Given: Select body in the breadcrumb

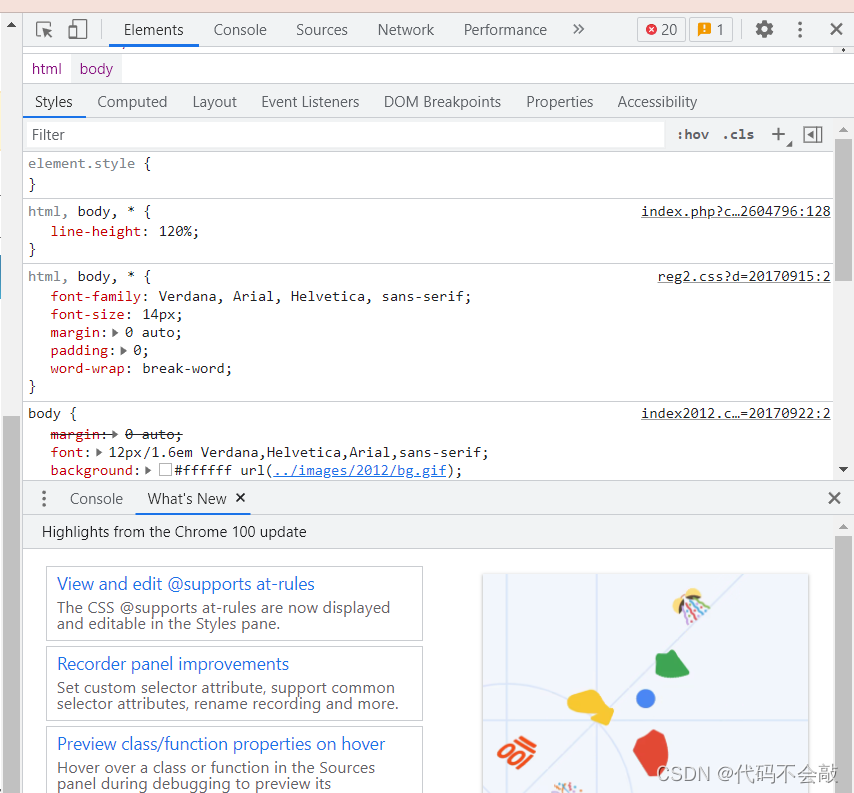Looking at the screenshot, I should pos(96,69).
